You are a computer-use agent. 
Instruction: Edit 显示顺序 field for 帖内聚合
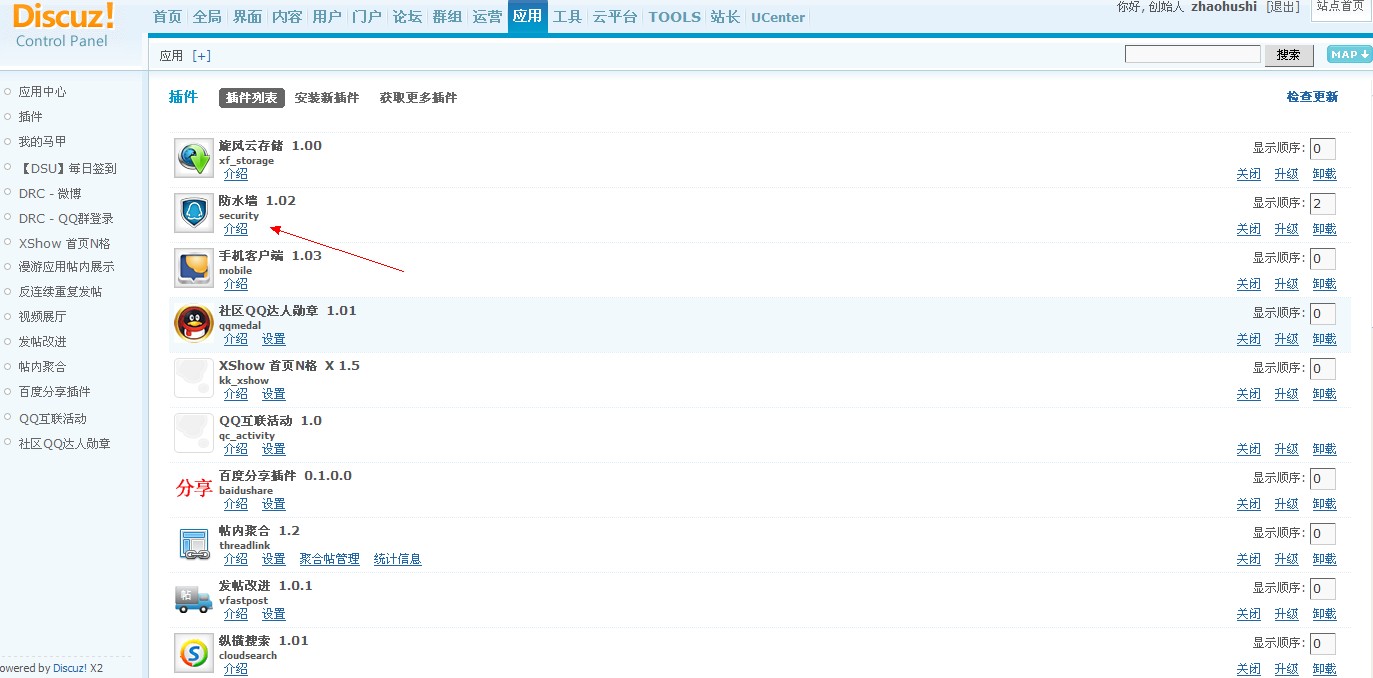coord(1322,534)
